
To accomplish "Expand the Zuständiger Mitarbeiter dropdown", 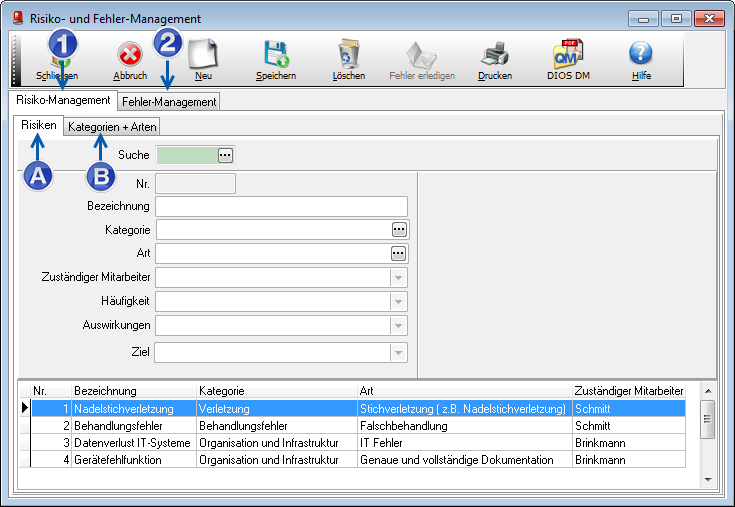I will [x=398, y=278].
